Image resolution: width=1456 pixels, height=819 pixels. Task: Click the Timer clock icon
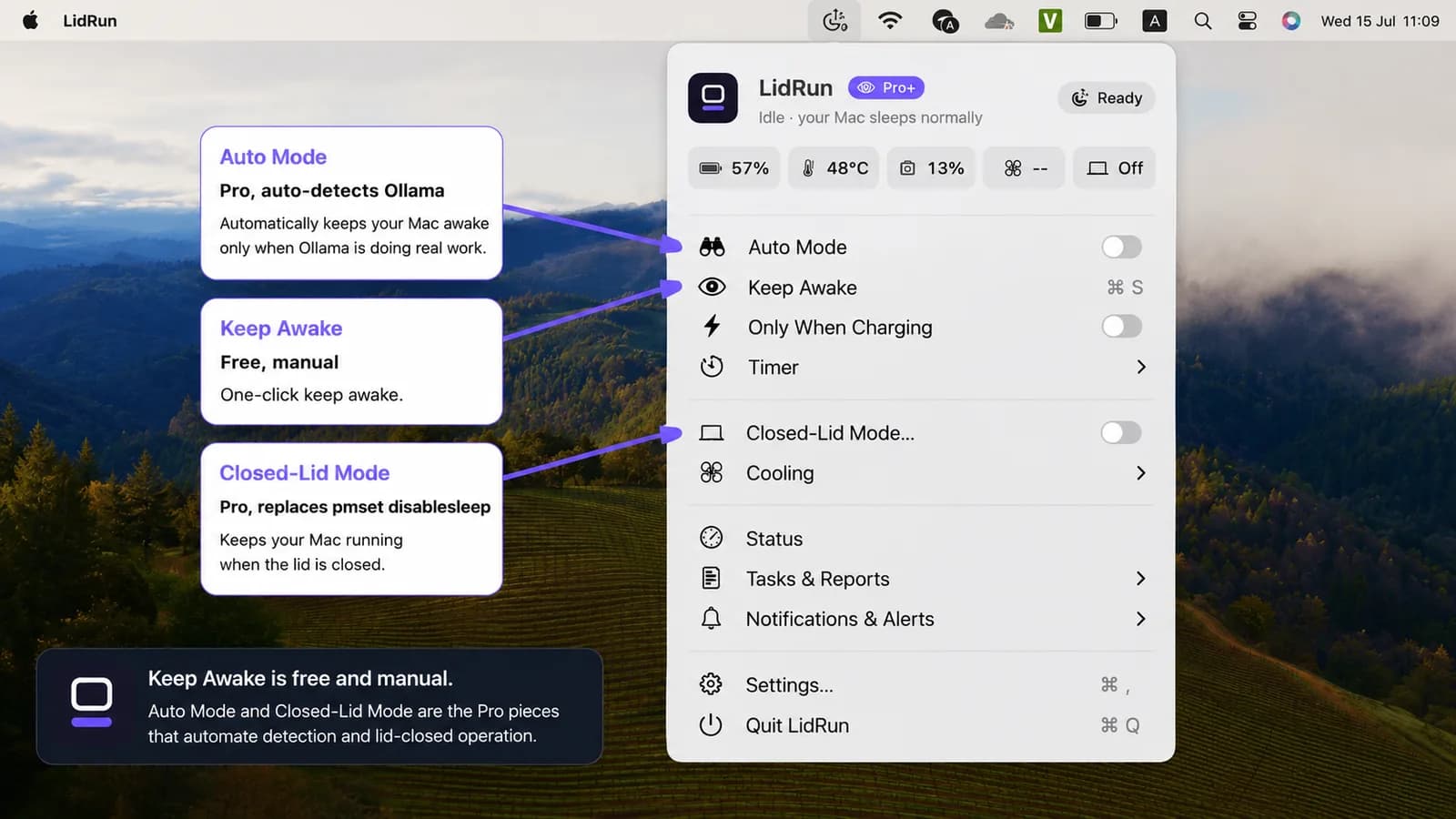pyautogui.click(x=712, y=367)
